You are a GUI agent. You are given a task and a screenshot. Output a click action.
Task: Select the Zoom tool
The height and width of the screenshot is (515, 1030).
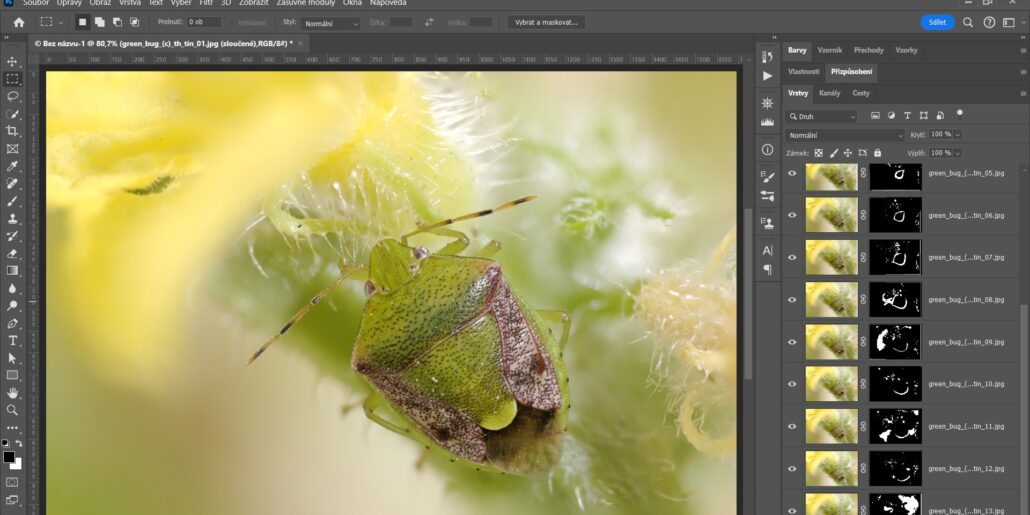point(12,410)
